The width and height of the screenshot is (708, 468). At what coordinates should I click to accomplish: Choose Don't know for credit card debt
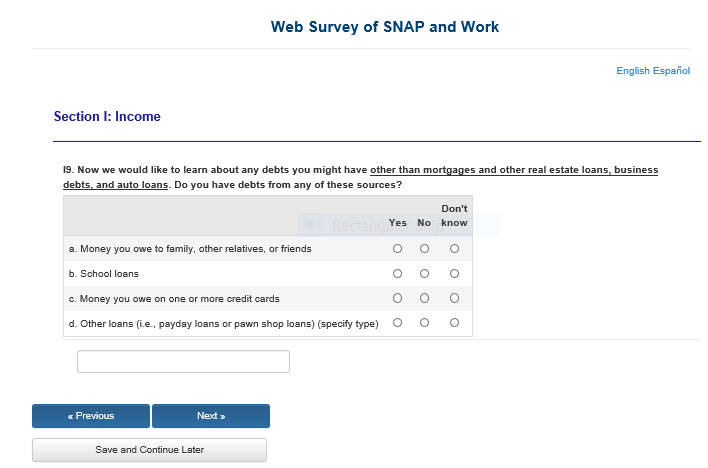click(454, 298)
